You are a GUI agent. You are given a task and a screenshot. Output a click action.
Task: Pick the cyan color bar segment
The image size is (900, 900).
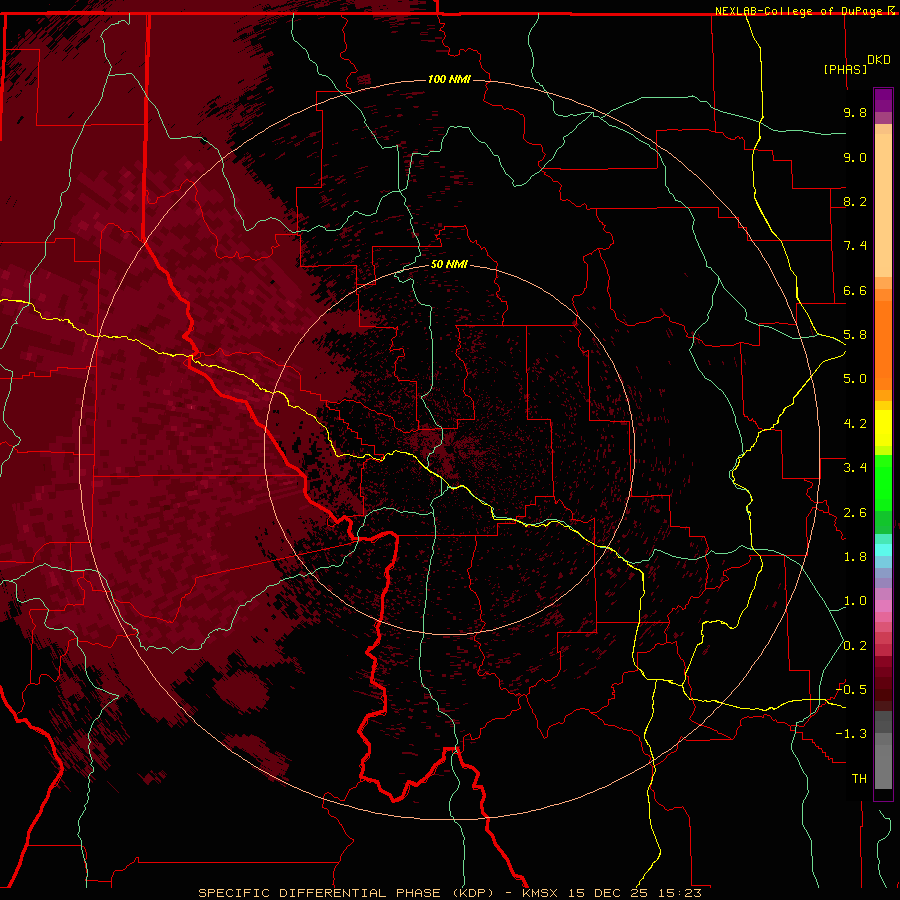pos(883,550)
